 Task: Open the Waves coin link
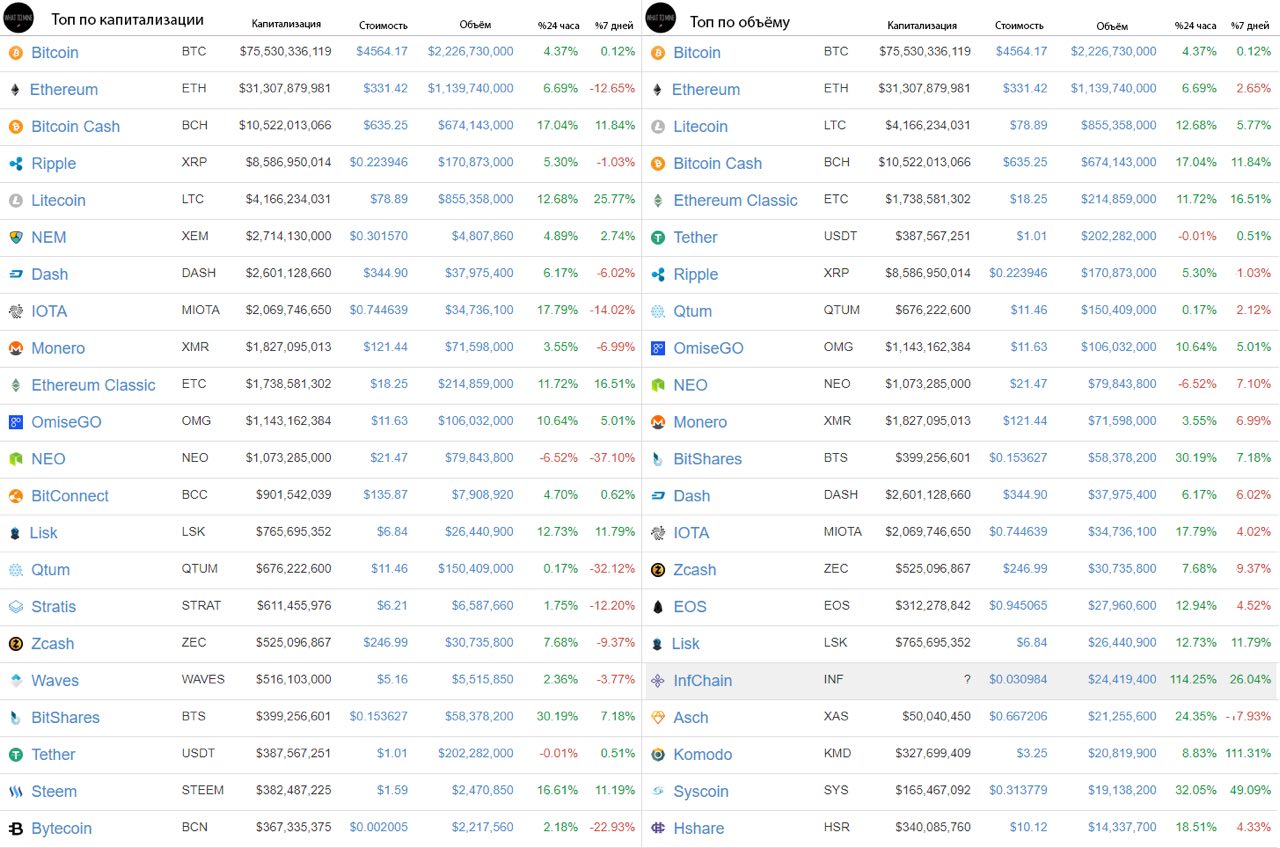click(55, 681)
